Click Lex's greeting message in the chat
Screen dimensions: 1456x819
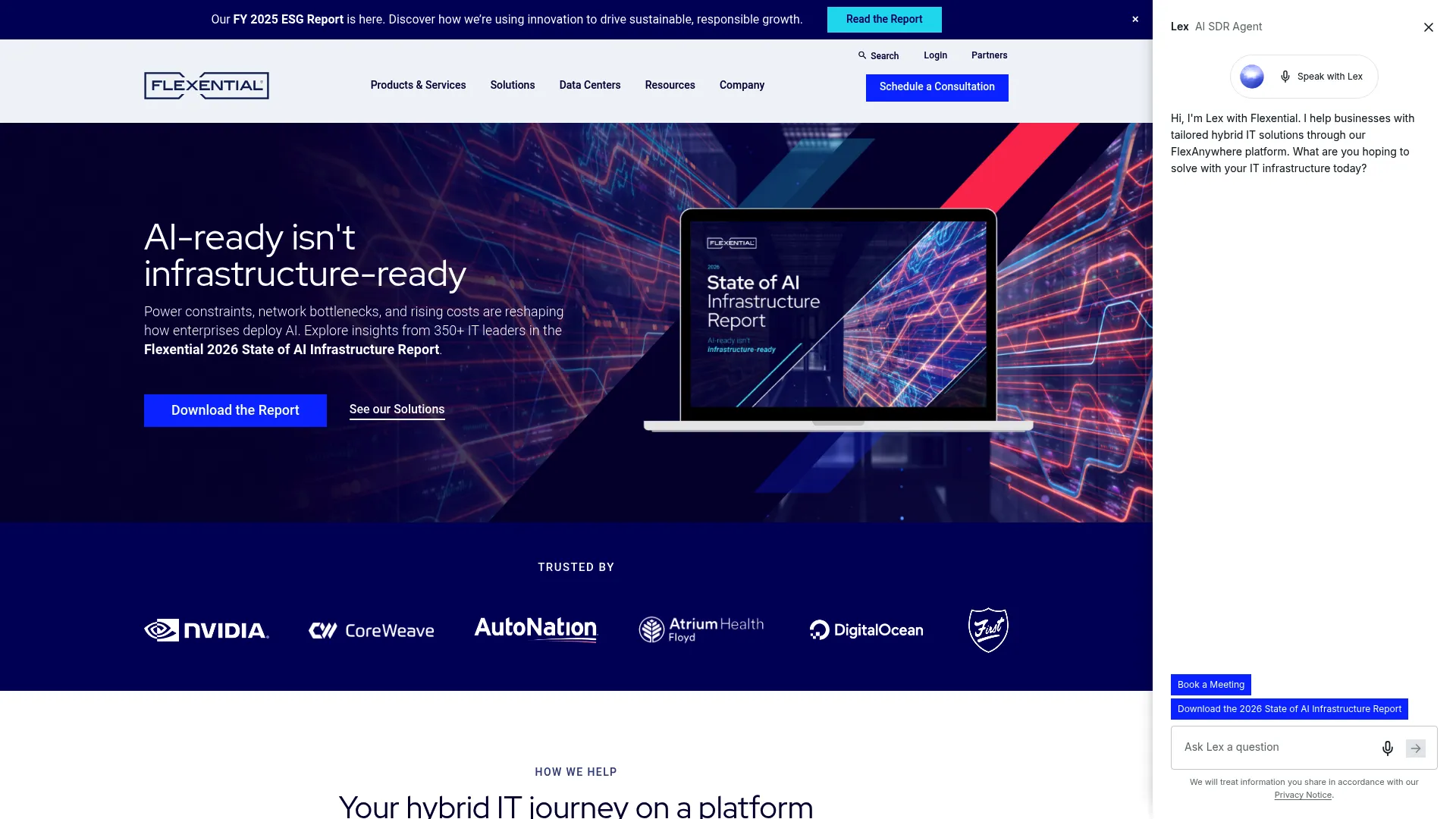click(x=1292, y=143)
